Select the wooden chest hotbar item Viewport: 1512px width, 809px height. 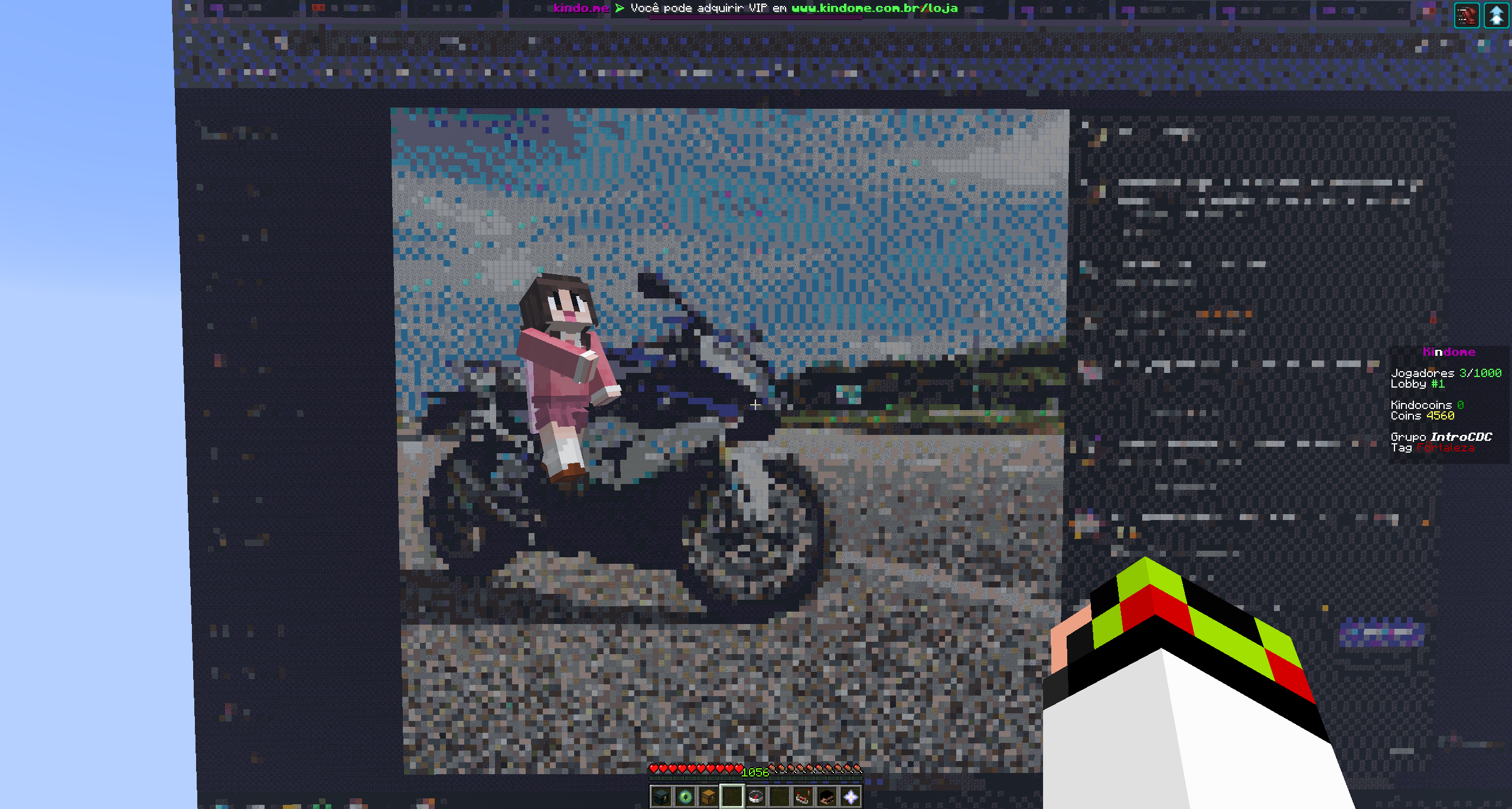708,797
